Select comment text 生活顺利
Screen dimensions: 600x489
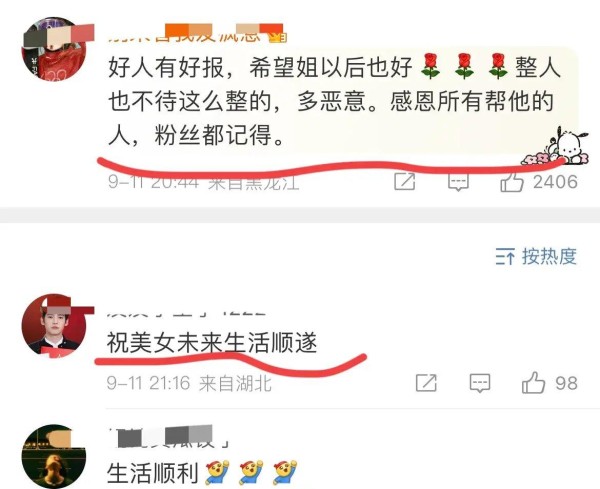point(152,473)
